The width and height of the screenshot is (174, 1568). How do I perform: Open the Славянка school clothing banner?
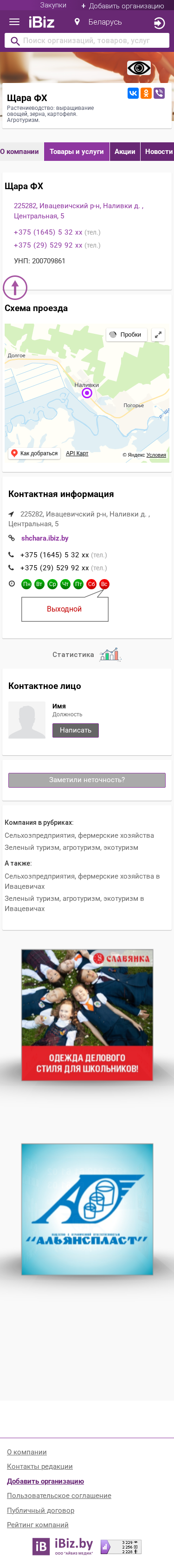point(87,1015)
